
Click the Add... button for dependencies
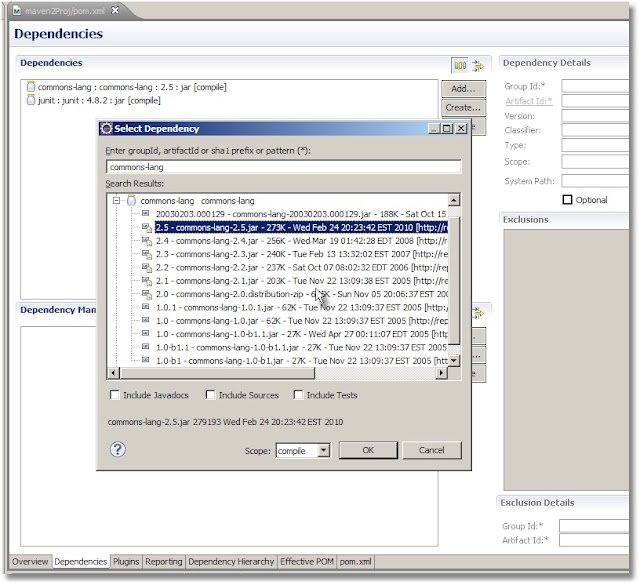(x=463, y=89)
